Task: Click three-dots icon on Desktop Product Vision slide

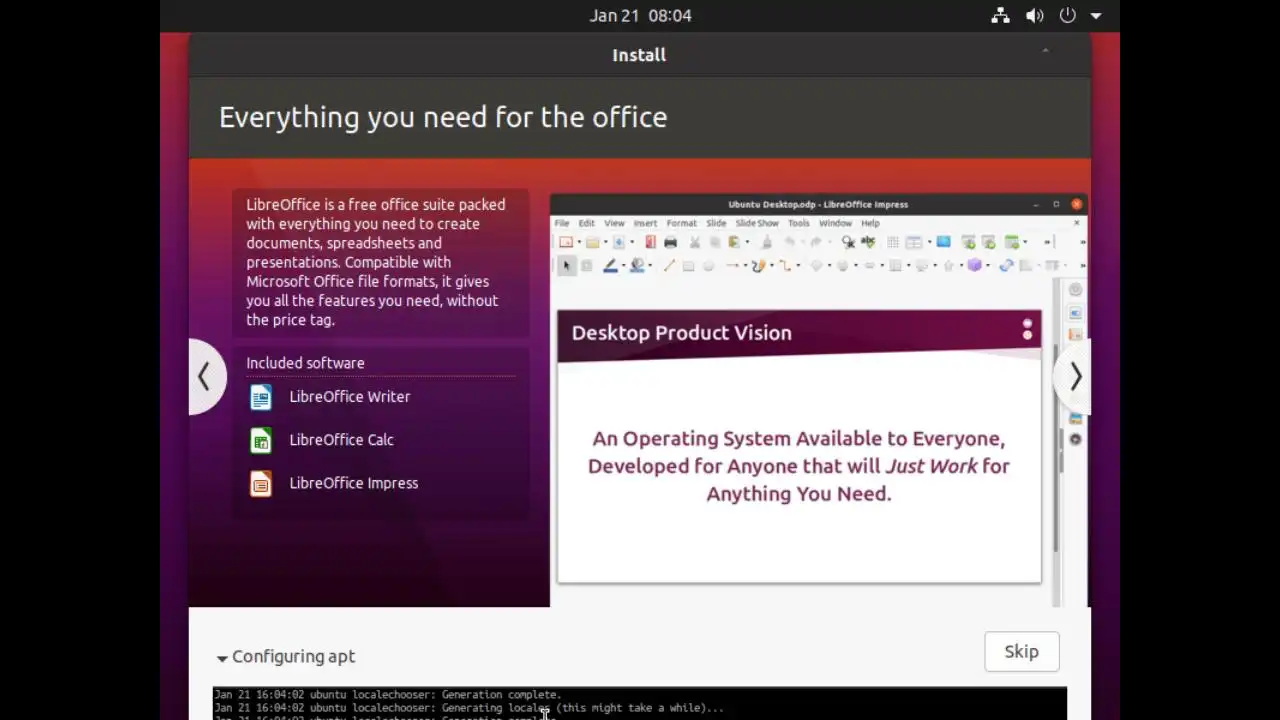Action: click(1027, 330)
